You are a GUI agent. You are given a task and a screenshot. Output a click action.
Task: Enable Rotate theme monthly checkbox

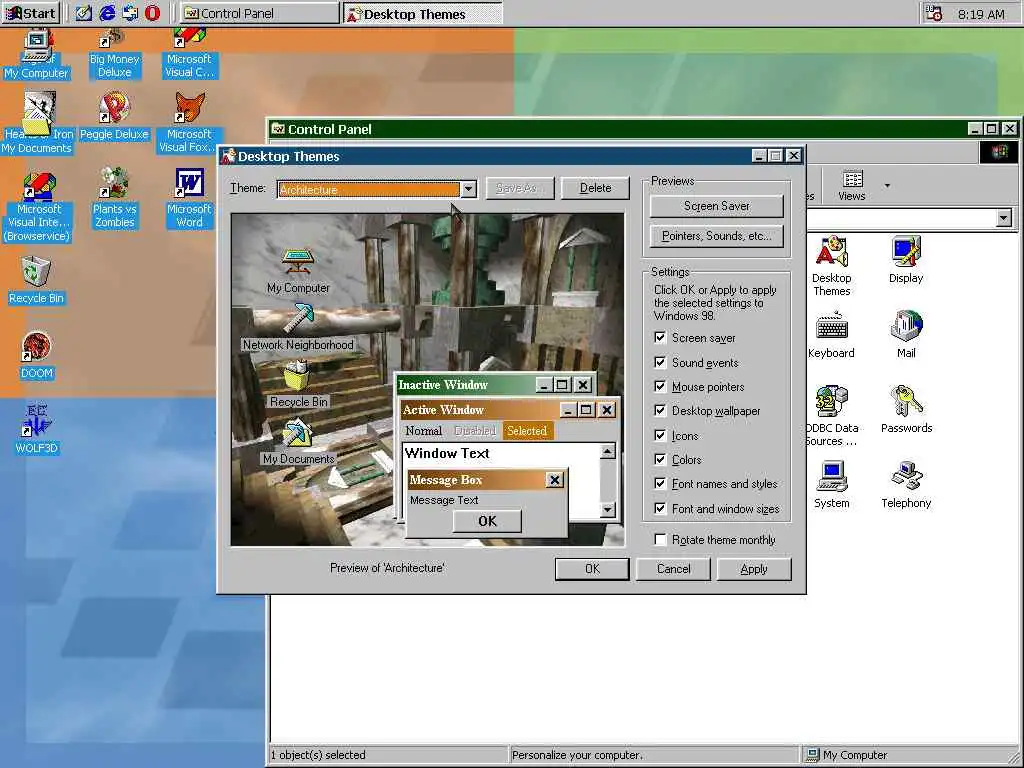pyautogui.click(x=660, y=539)
